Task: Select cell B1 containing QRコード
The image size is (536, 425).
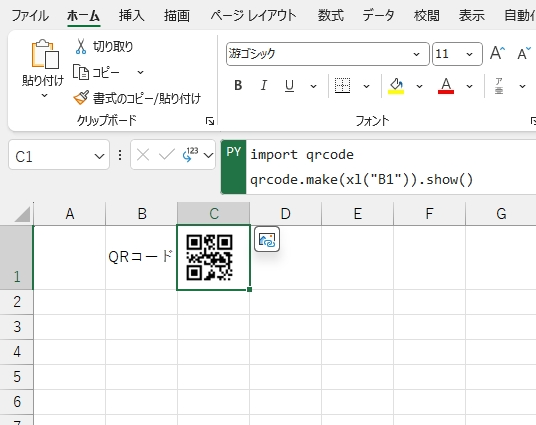Action: point(142,257)
